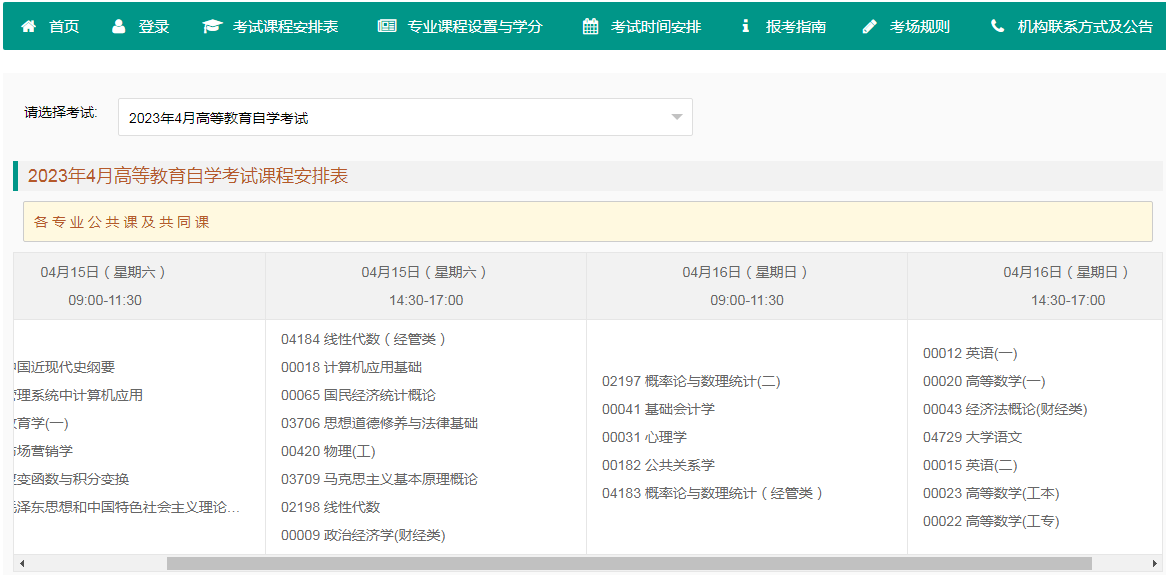Click the 考场规则 navigation text
The height and width of the screenshot is (575, 1166).
point(920,27)
